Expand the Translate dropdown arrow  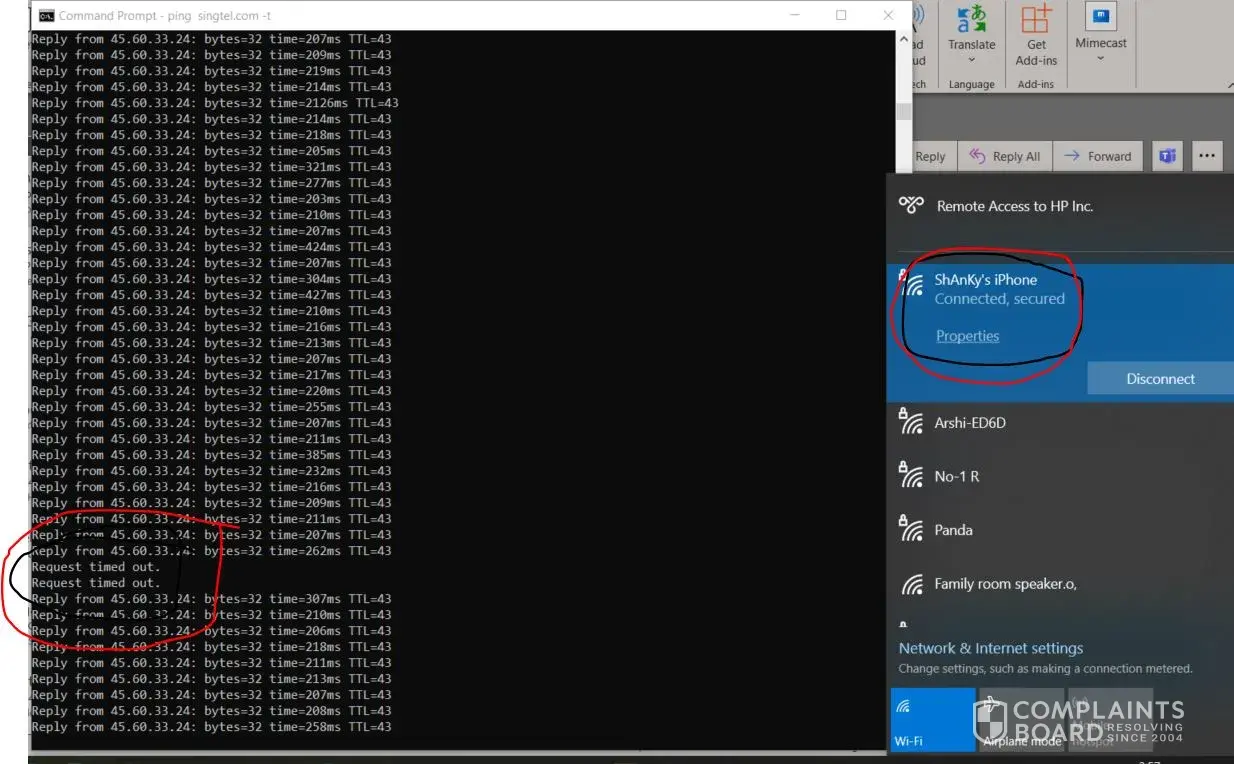click(x=971, y=60)
